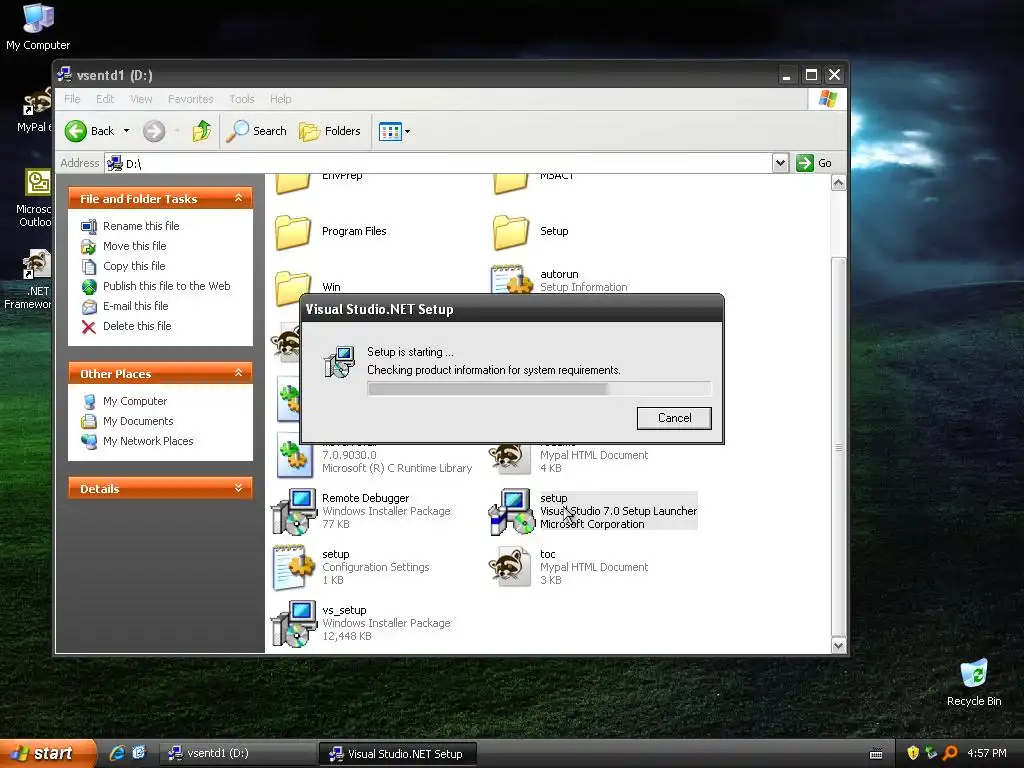The width and height of the screenshot is (1024, 768).
Task: Select the toc Mypal HTML Document icon
Action: 511,567
